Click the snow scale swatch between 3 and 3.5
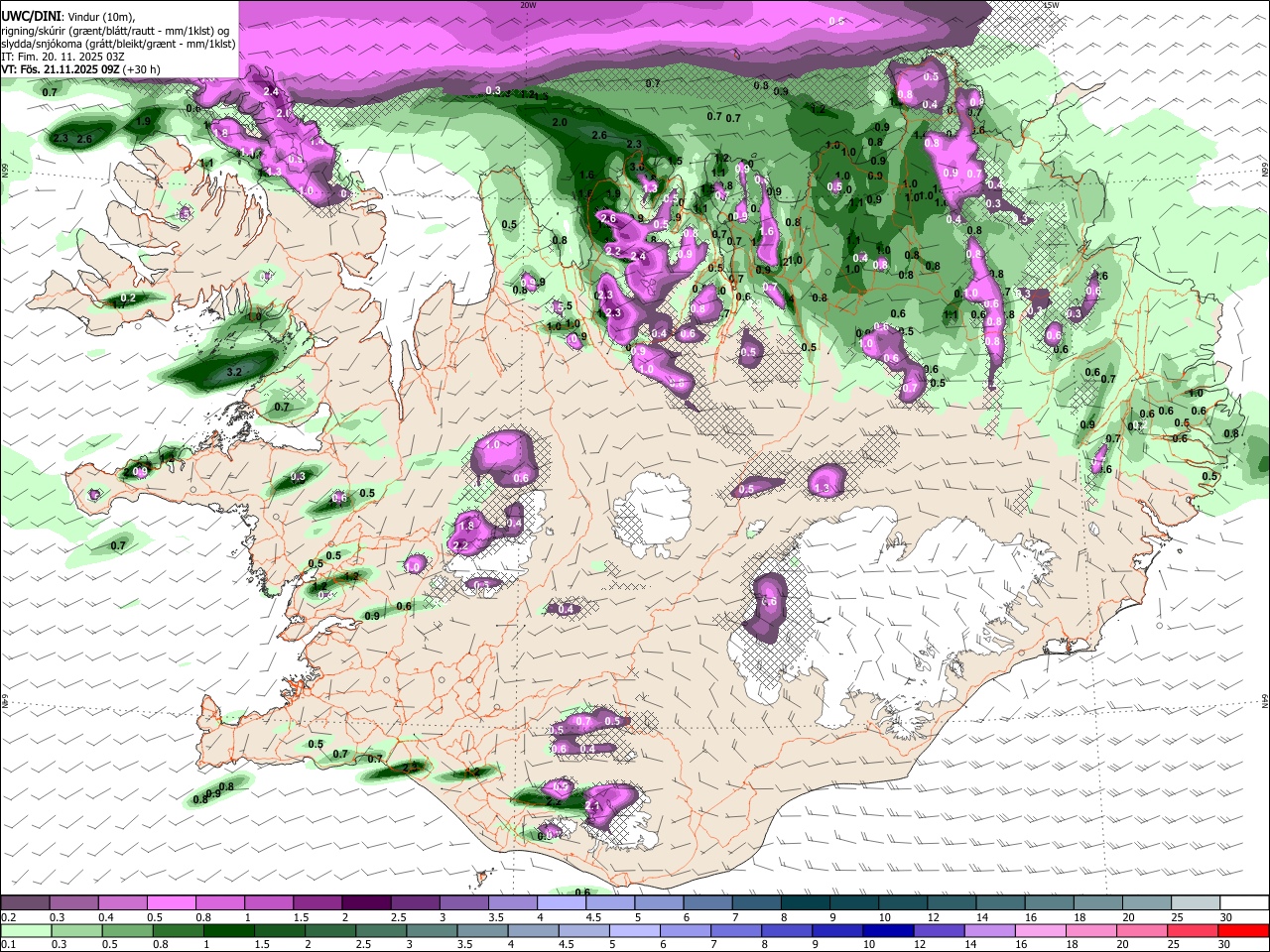 click(463, 902)
